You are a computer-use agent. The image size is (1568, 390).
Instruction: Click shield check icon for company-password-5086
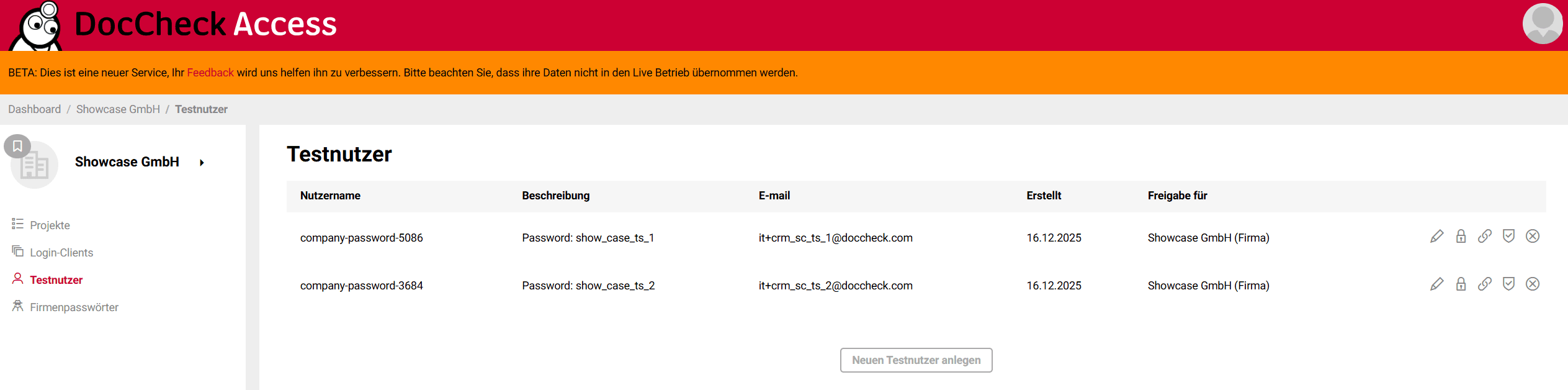point(1508,236)
